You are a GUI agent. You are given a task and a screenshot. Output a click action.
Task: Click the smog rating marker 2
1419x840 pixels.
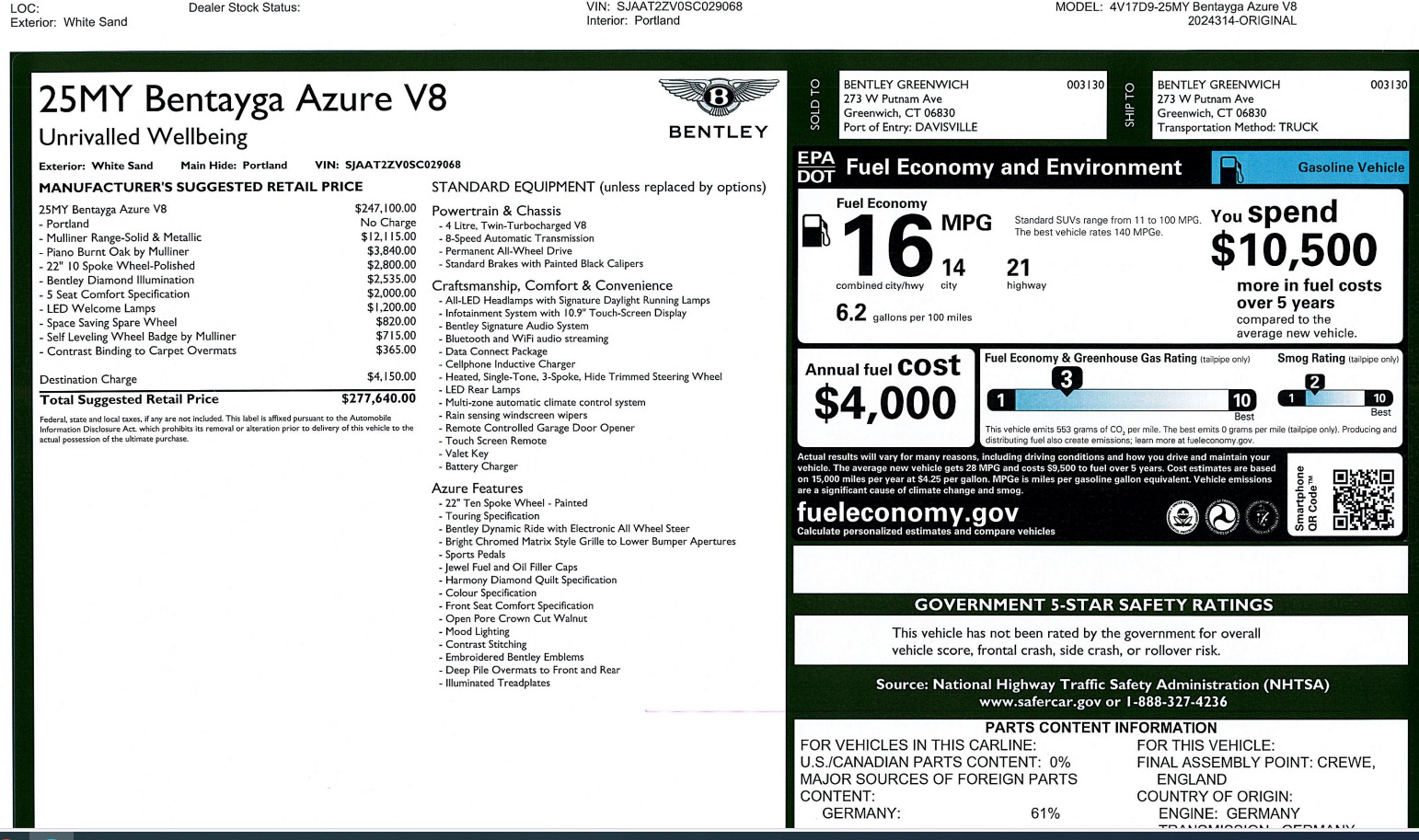tap(1315, 382)
